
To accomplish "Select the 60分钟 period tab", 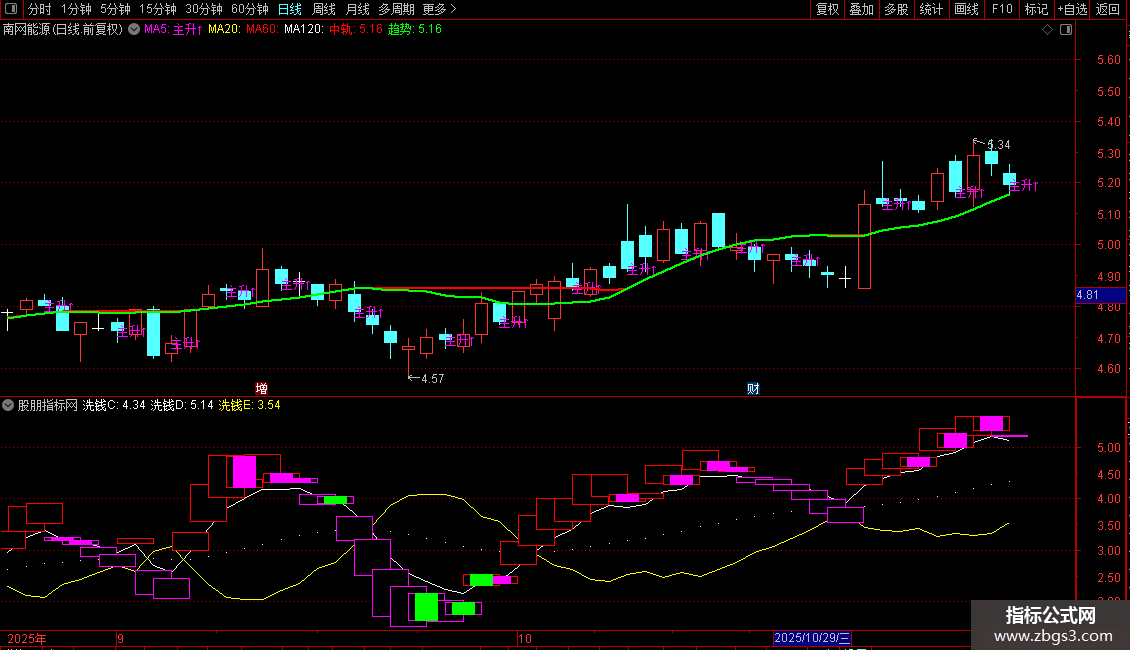I will 249,9.
